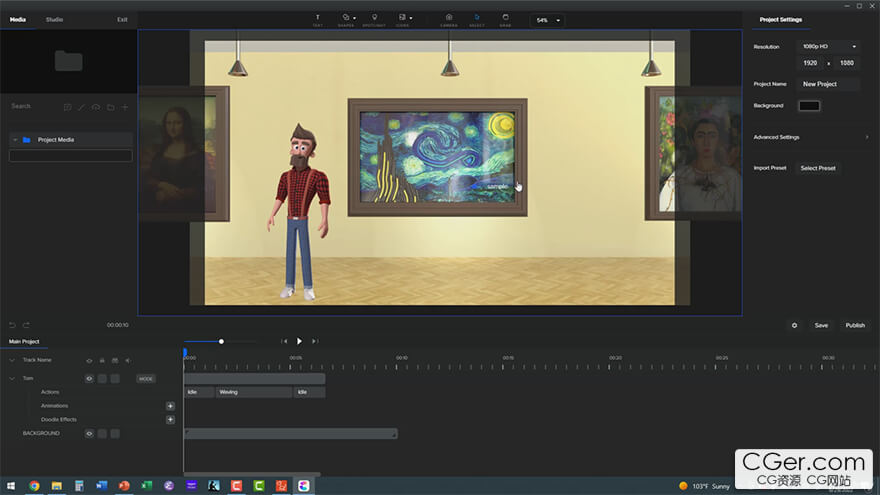Toggle visibility eye in Track Name header
Viewport: 880px width, 495px height.
89,360
